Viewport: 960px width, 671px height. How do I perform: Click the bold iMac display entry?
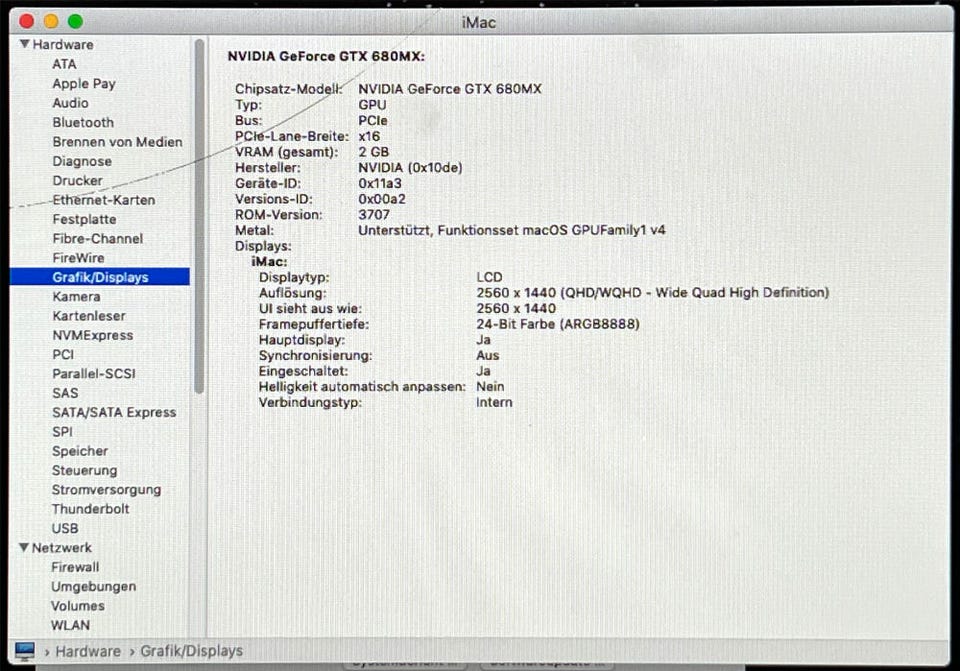[x=269, y=262]
